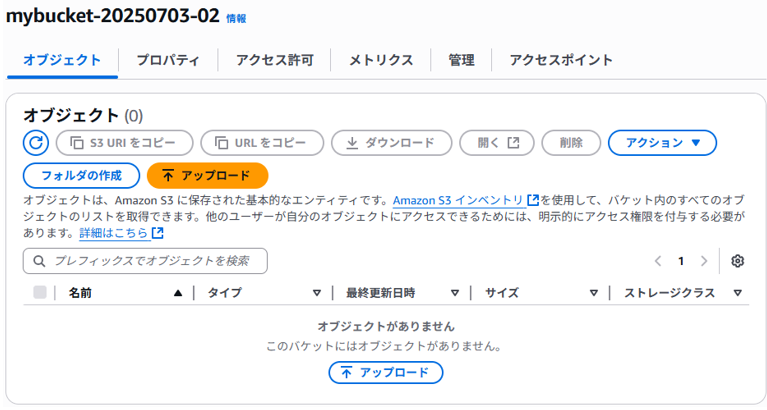Go to next page arrow
The height and width of the screenshot is (410, 767).
pyautogui.click(x=704, y=261)
